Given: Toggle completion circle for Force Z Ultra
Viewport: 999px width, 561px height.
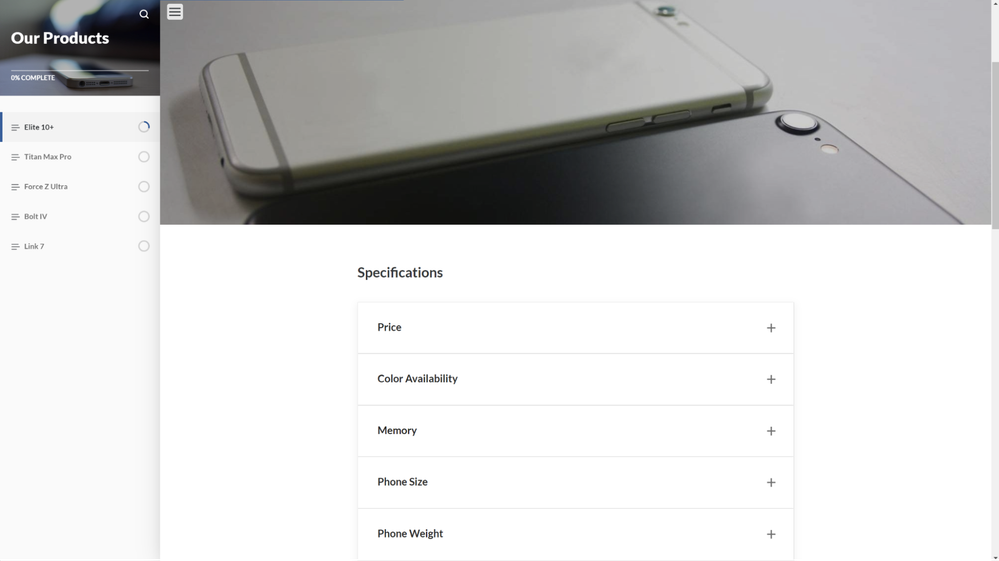Looking at the screenshot, I should (144, 187).
